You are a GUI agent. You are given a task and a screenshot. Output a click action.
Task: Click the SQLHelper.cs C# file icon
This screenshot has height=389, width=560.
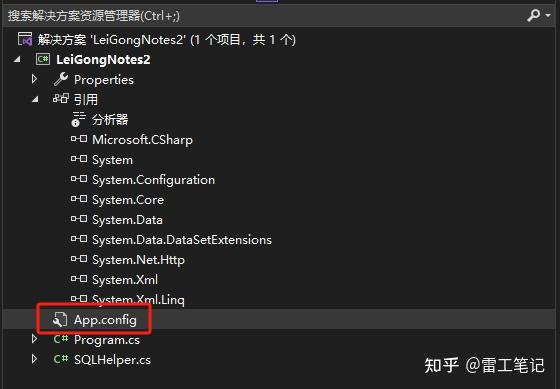coord(61,359)
